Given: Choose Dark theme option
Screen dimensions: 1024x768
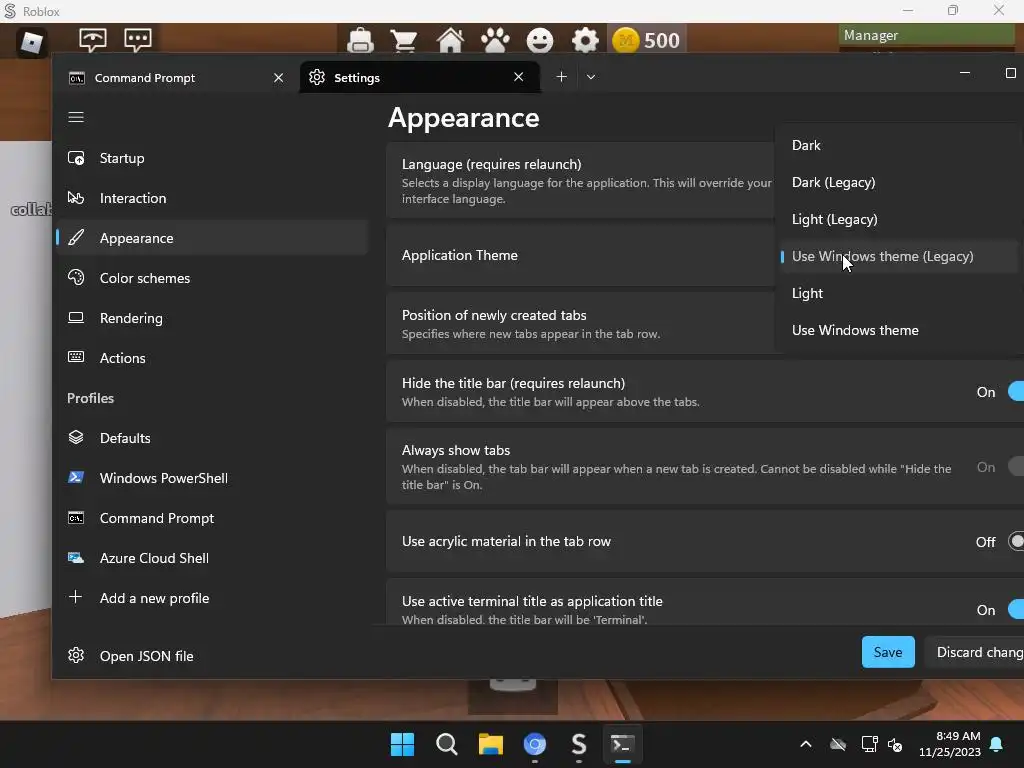Looking at the screenshot, I should click(899, 145).
